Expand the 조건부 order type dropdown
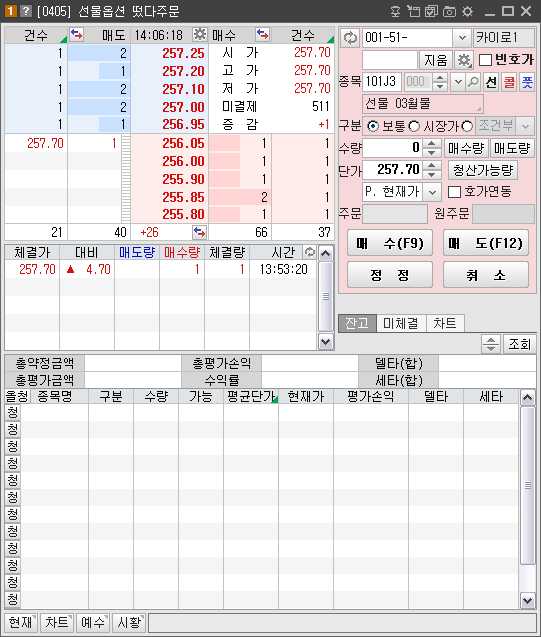 (525, 126)
